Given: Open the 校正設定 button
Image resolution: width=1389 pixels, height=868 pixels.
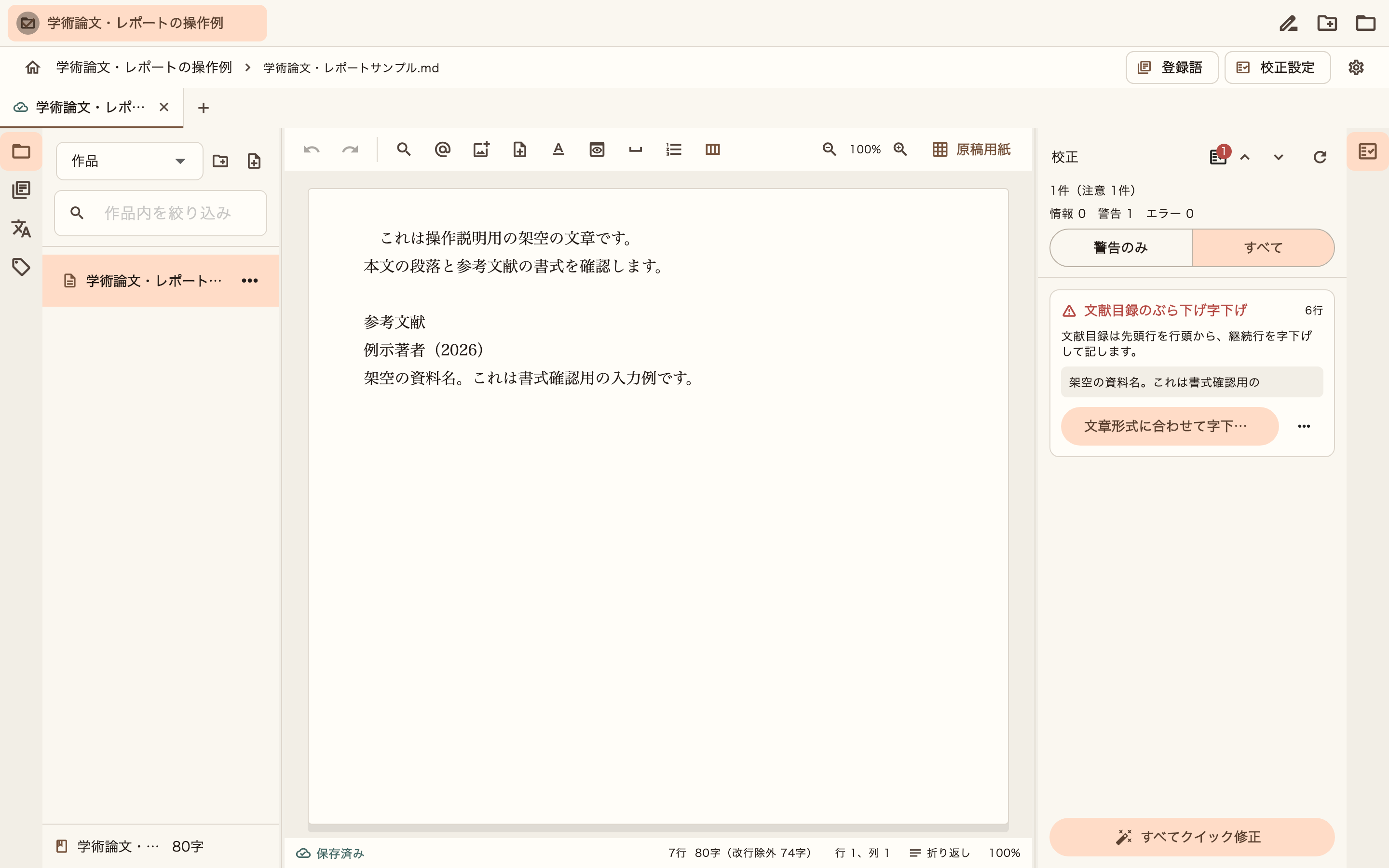Looking at the screenshot, I should click(1277, 67).
